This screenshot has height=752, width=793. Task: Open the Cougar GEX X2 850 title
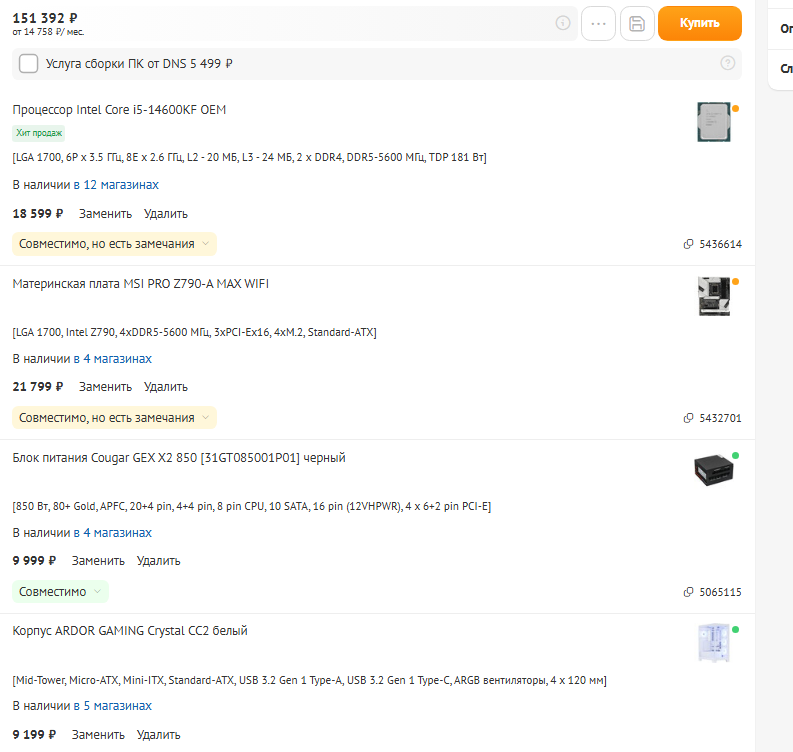click(179, 458)
